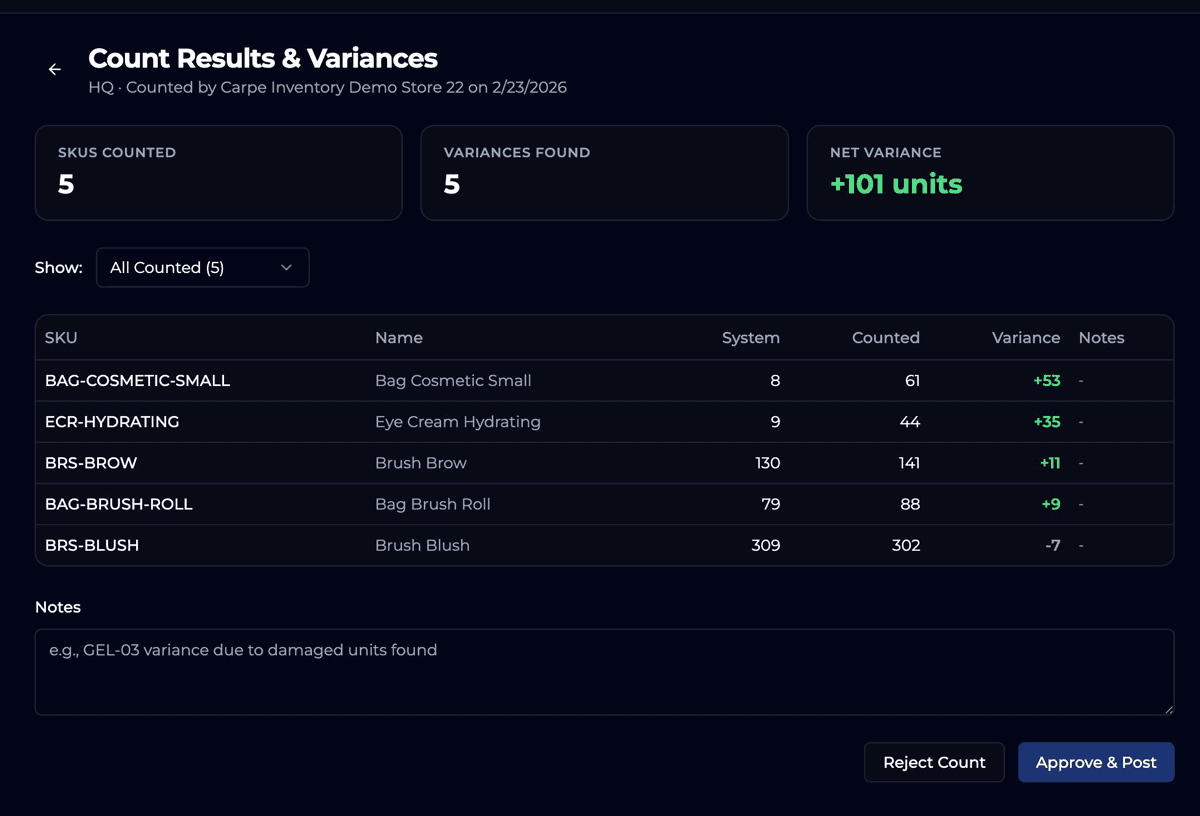
Task: Click the Notes text area to add a note
Action: click(x=604, y=670)
